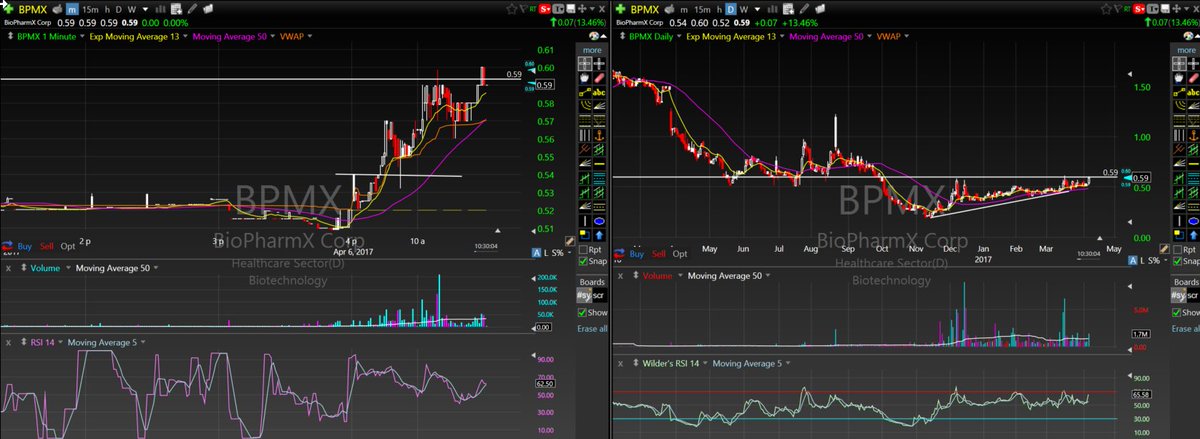Viewport: 1200px width, 439px height.
Task: Toggle Snap checkbox on right chart
Action: tap(1178, 262)
